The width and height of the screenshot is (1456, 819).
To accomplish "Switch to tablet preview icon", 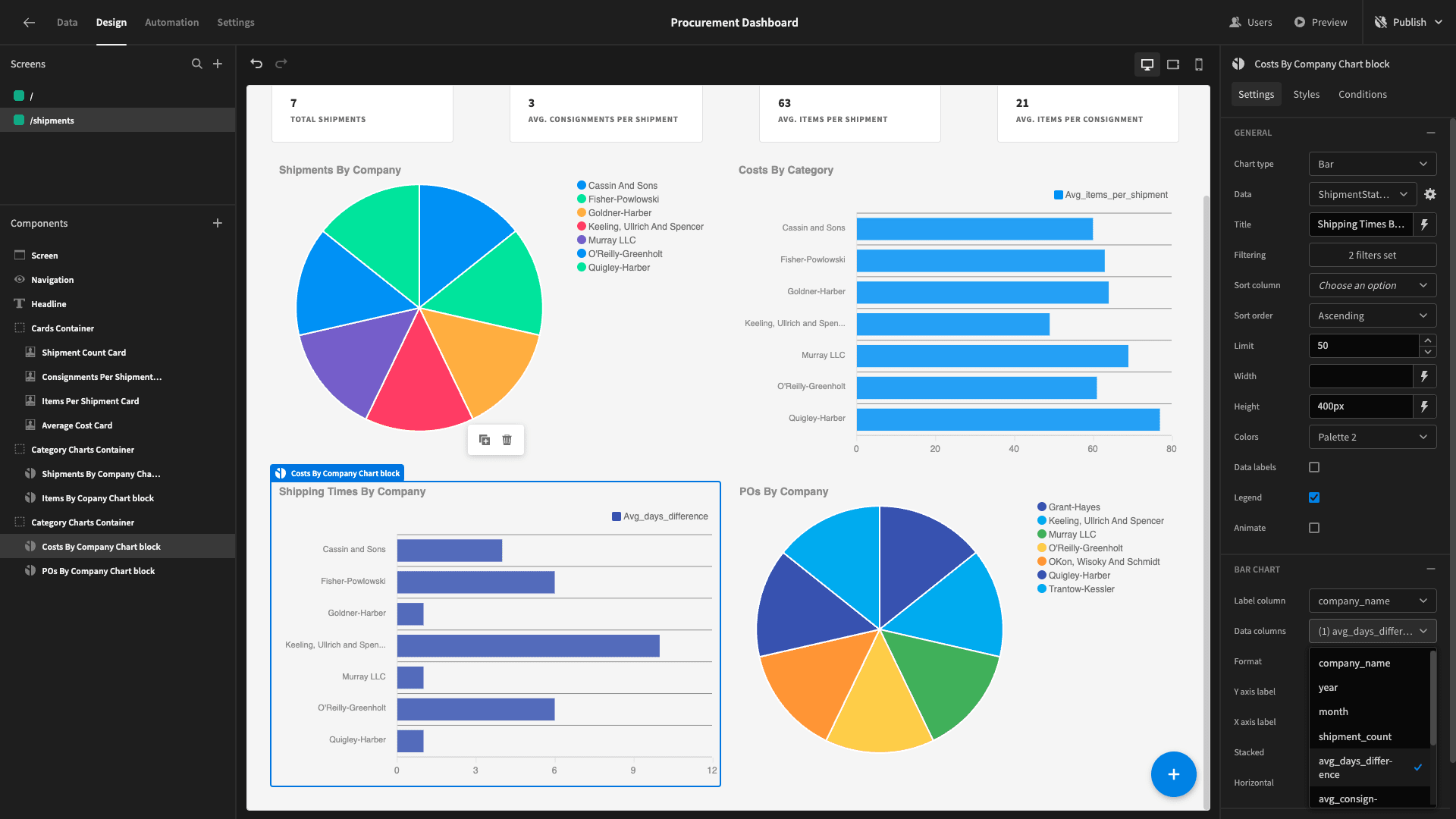I will tap(1173, 64).
